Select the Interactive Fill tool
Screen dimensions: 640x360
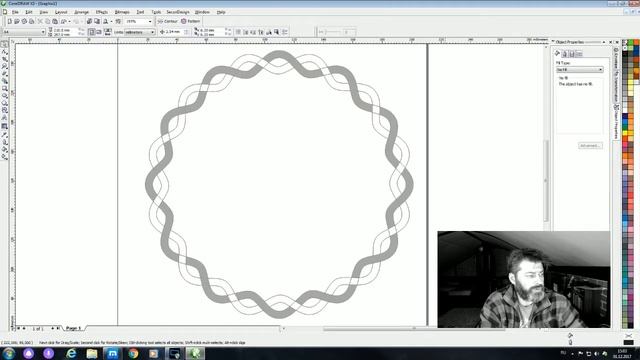point(4,157)
